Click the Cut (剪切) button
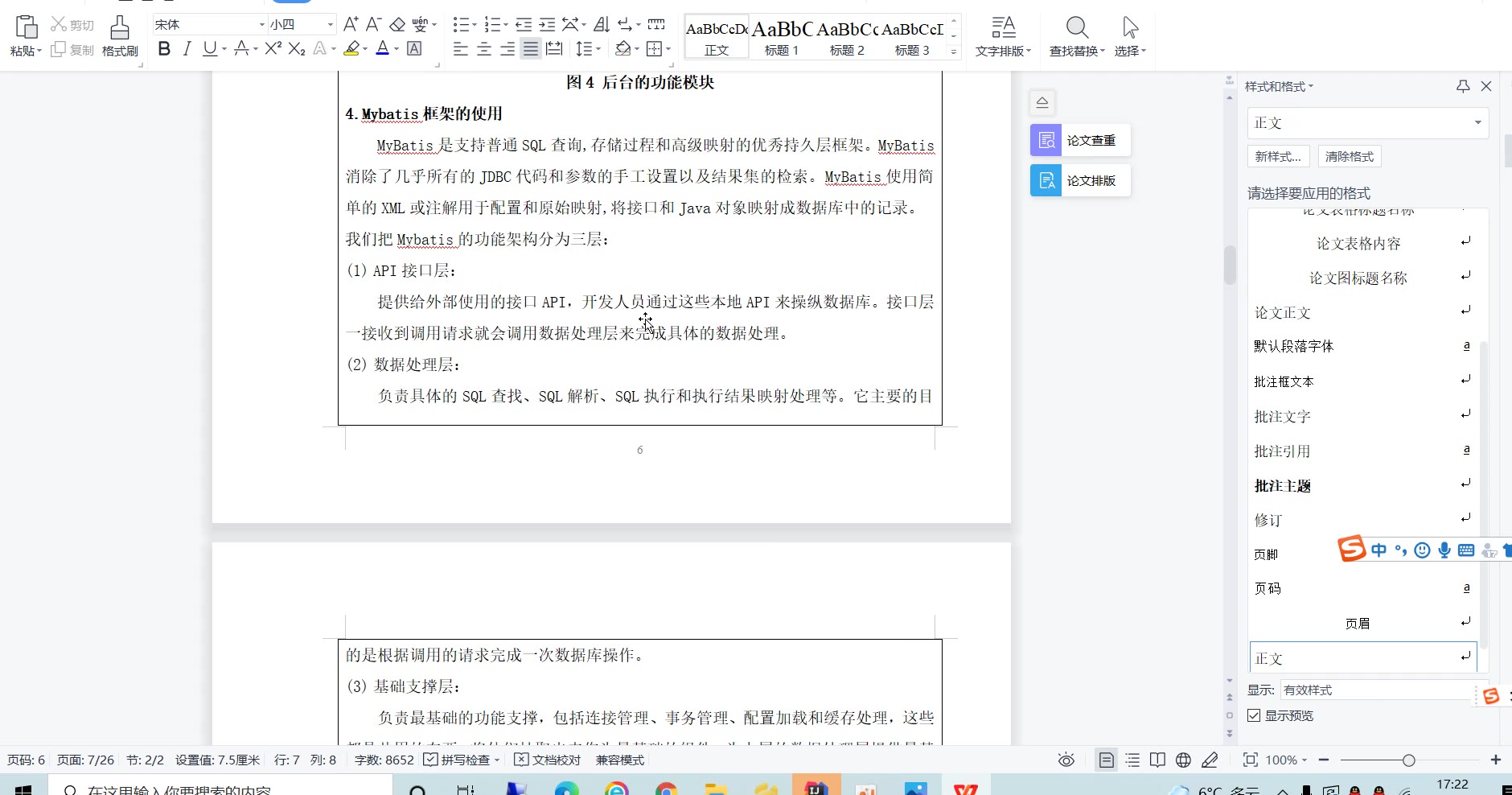The width and height of the screenshot is (1512, 795). pos(72,25)
